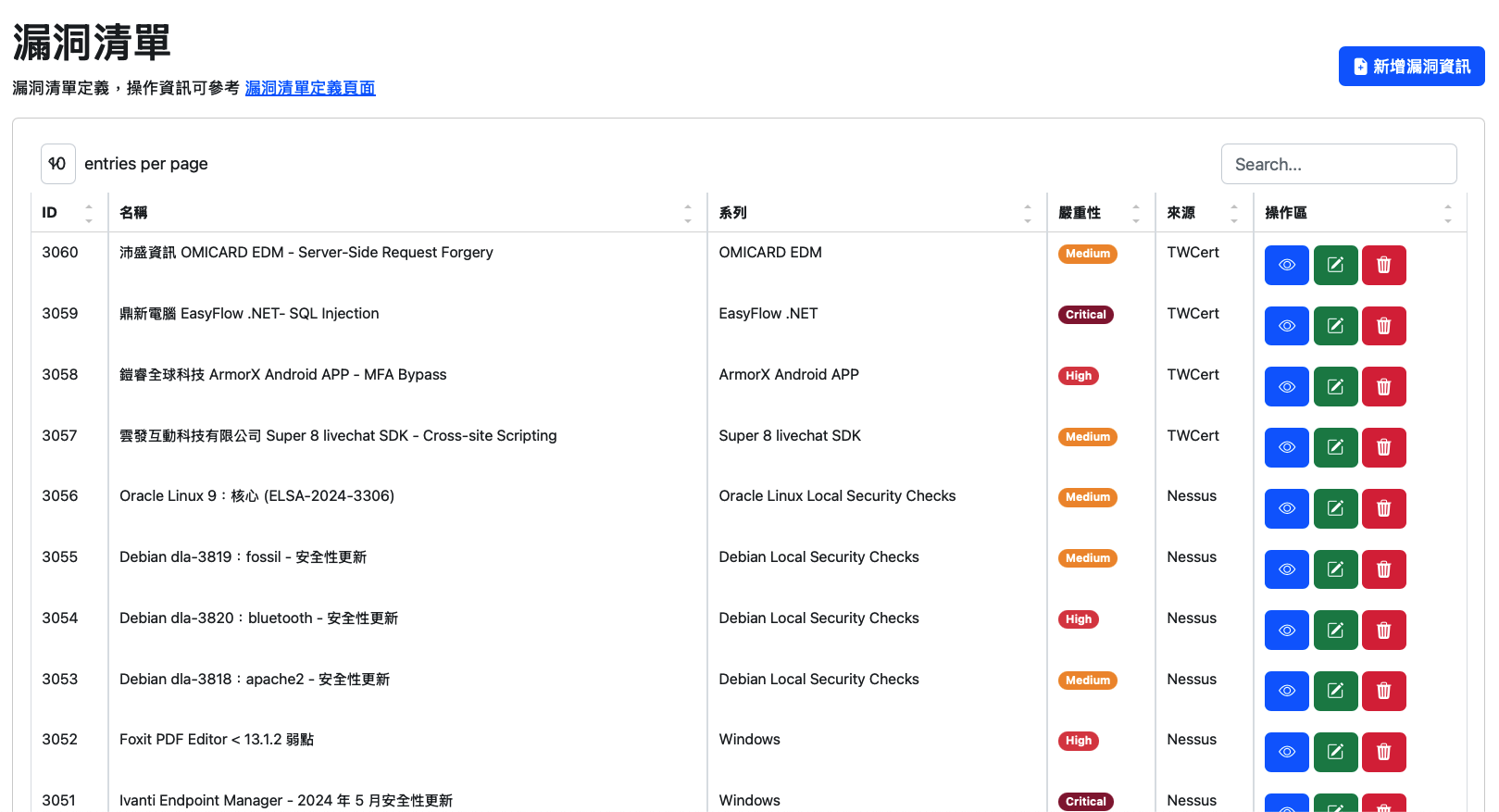
Task: View Super 8 livechat SDK vulnerability details
Action: [x=1286, y=447]
